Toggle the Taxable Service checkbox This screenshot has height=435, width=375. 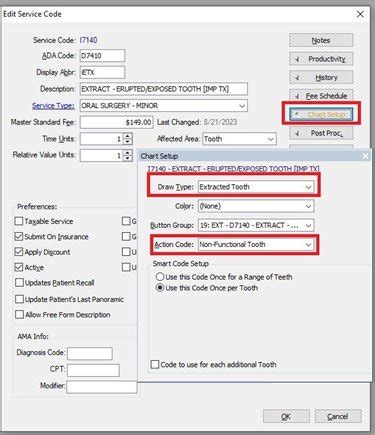pos(19,221)
